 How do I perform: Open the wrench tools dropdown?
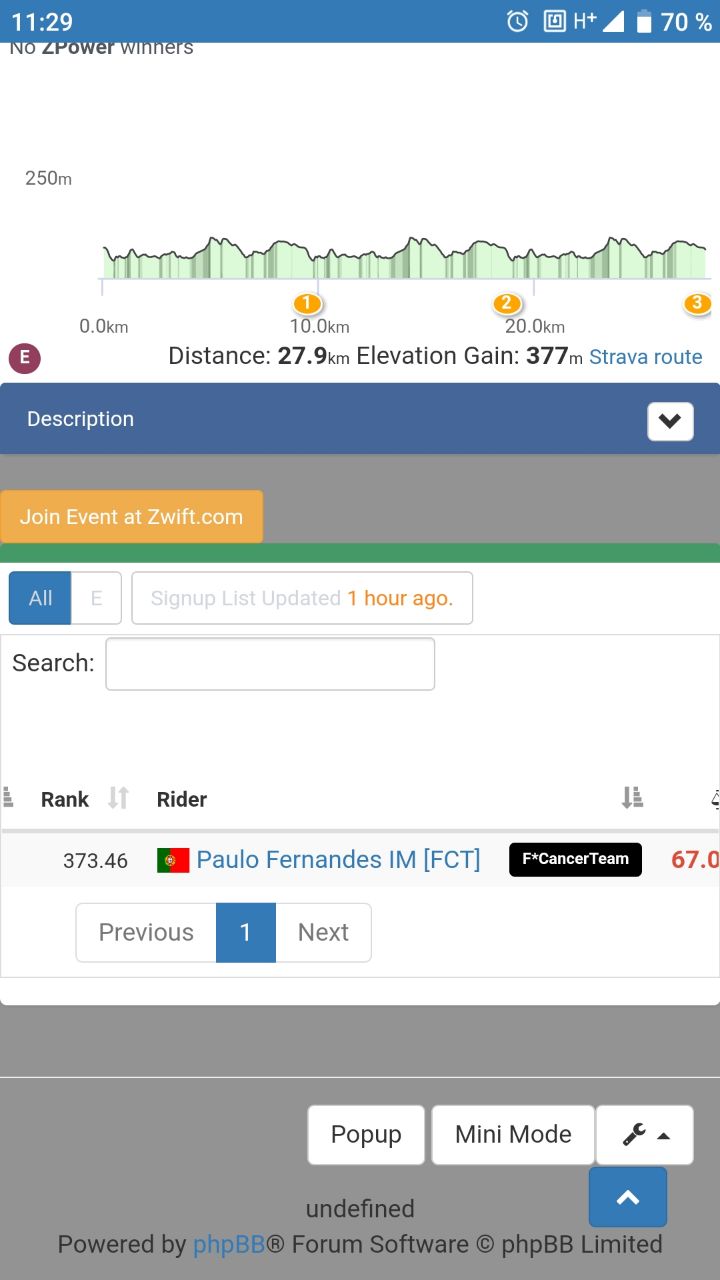click(x=645, y=1135)
